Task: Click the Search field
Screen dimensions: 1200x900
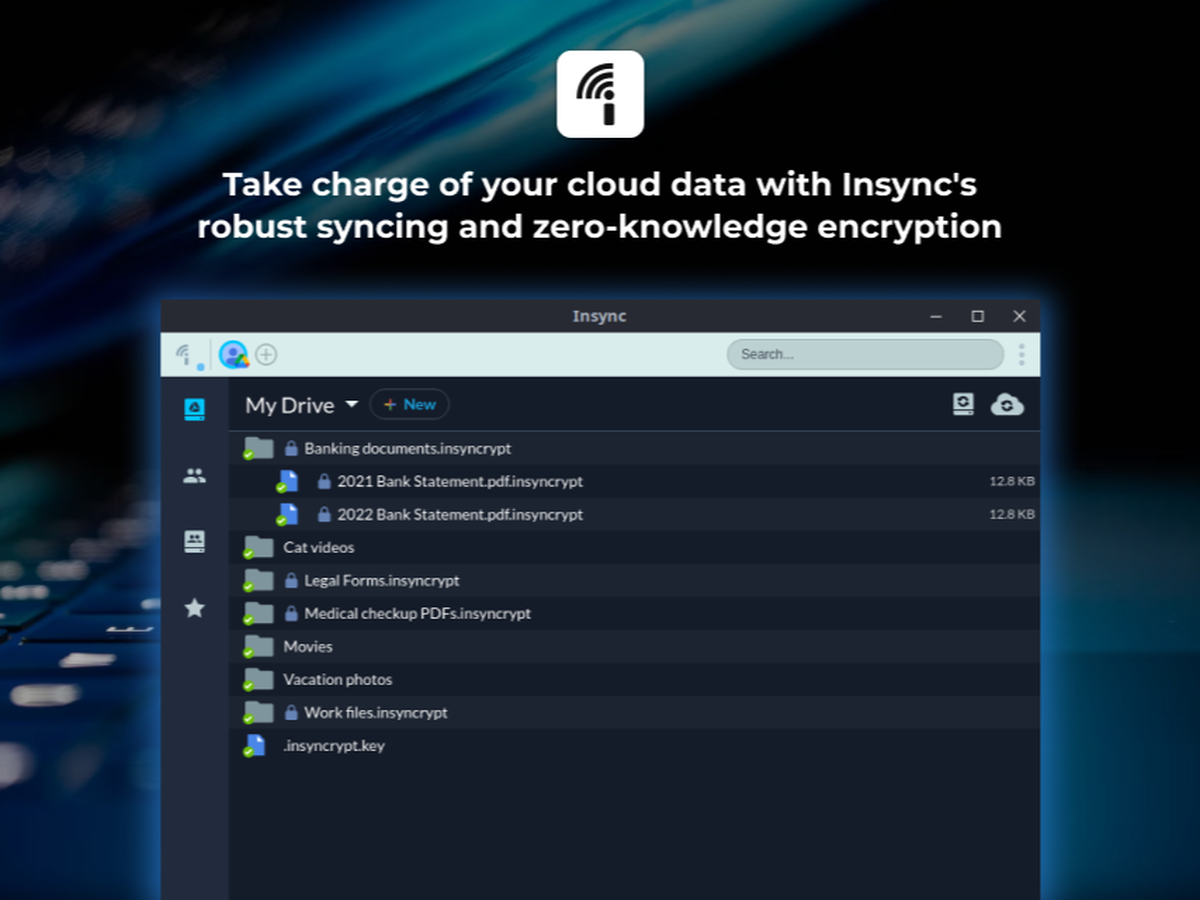Action: pos(864,354)
